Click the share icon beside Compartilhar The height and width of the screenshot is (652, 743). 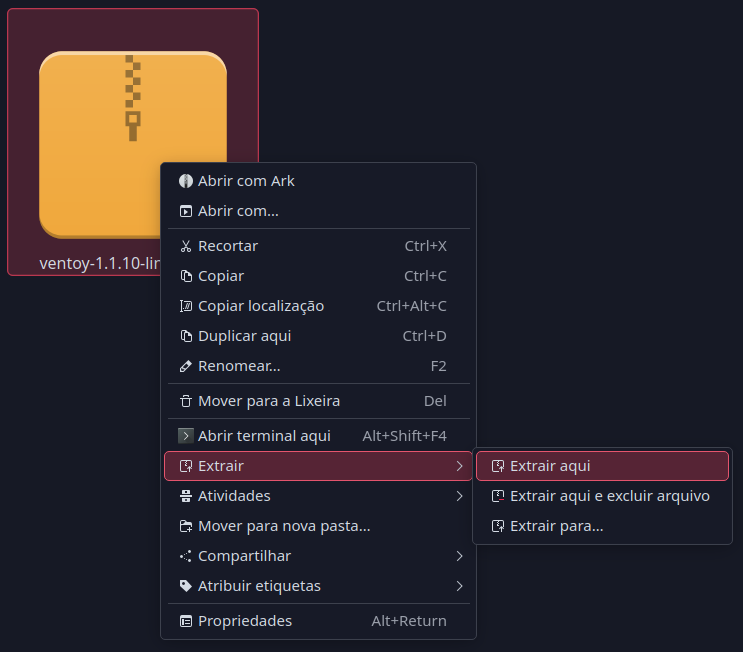(x=185, y=556)
